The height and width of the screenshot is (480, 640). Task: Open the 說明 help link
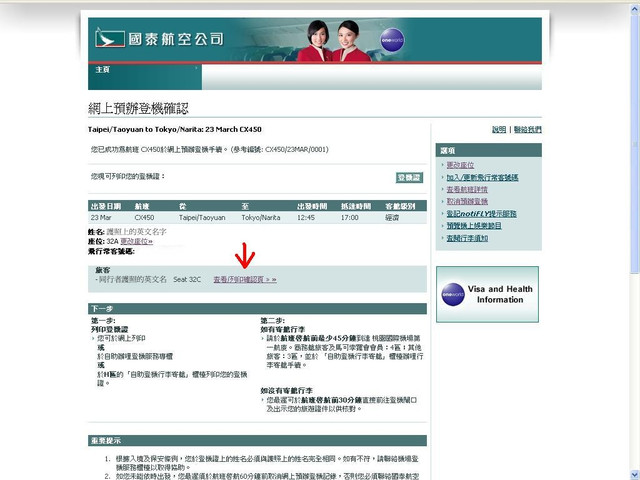[499, 129]
